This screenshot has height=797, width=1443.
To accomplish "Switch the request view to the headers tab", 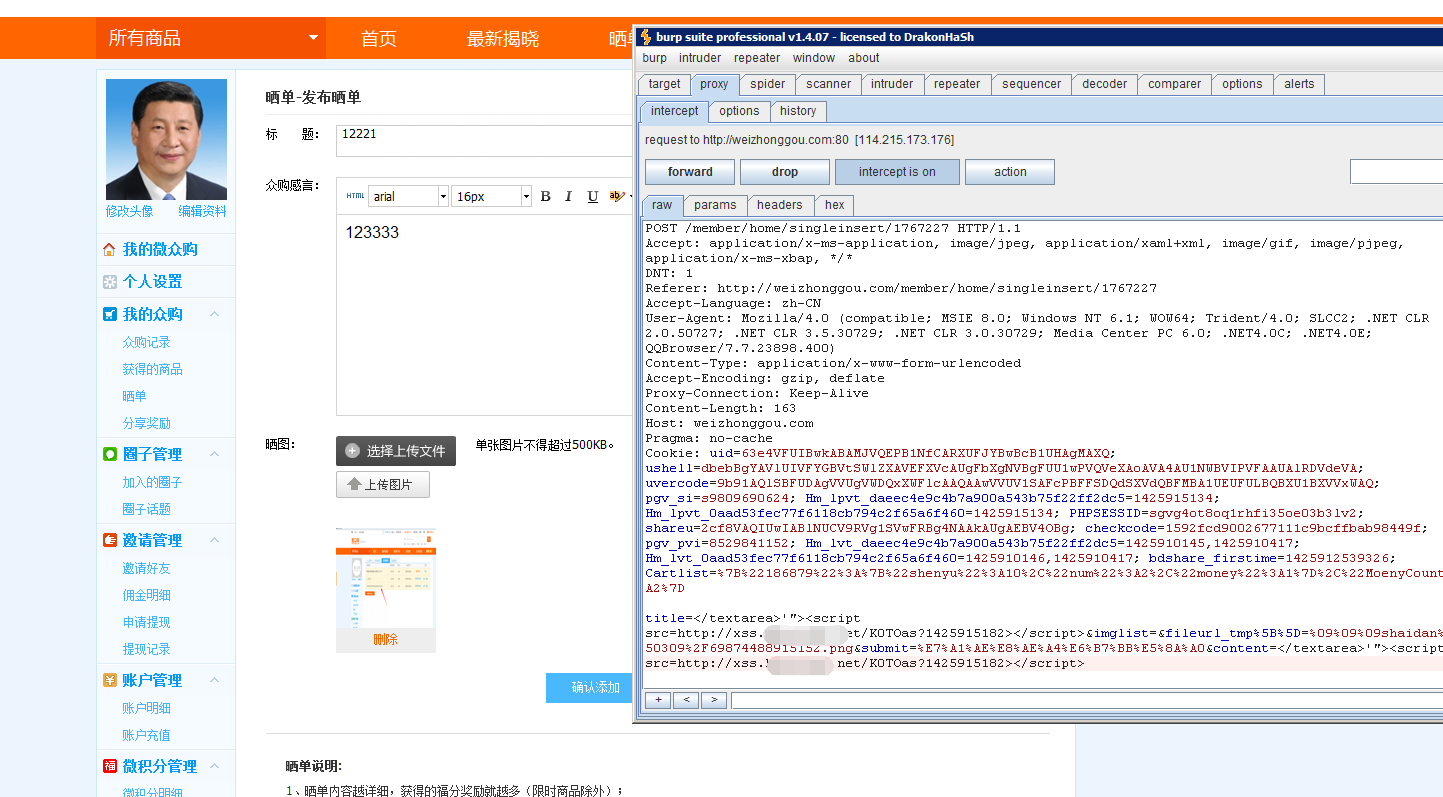I will tap(780, 205).
